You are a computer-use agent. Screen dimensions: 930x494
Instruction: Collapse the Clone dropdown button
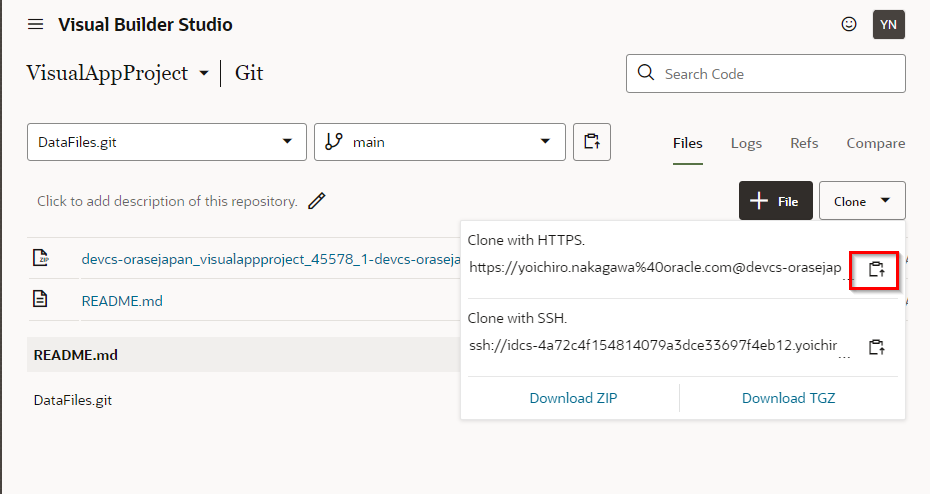[x=862, y=201]
